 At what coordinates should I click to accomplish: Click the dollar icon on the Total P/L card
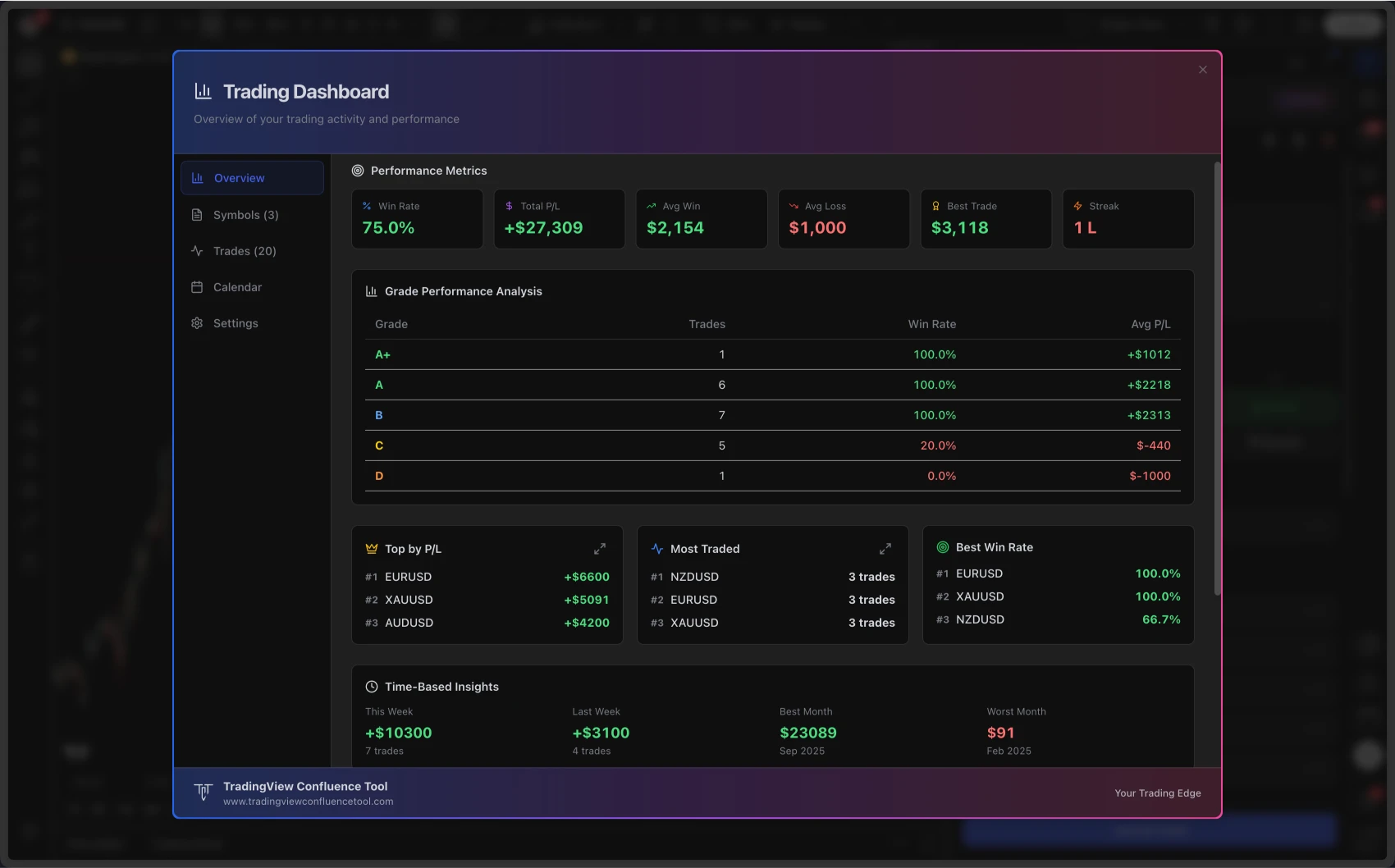[x=508, y=206]
